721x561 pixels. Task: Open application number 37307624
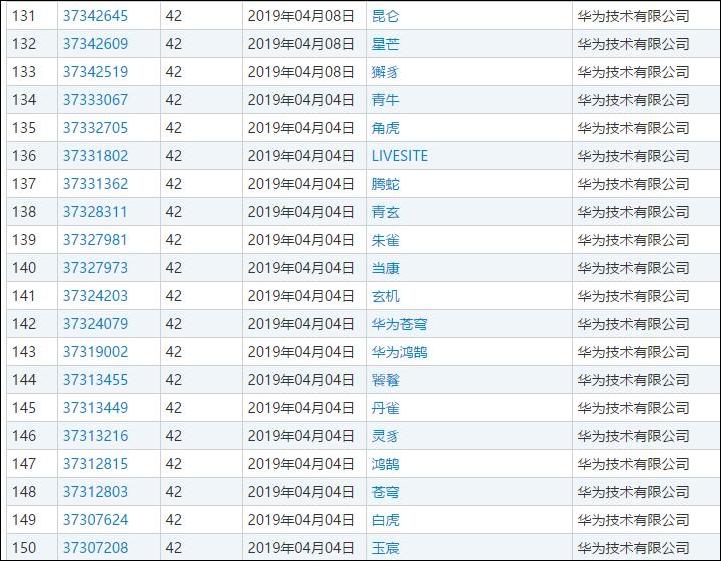(x=95, y=520)
